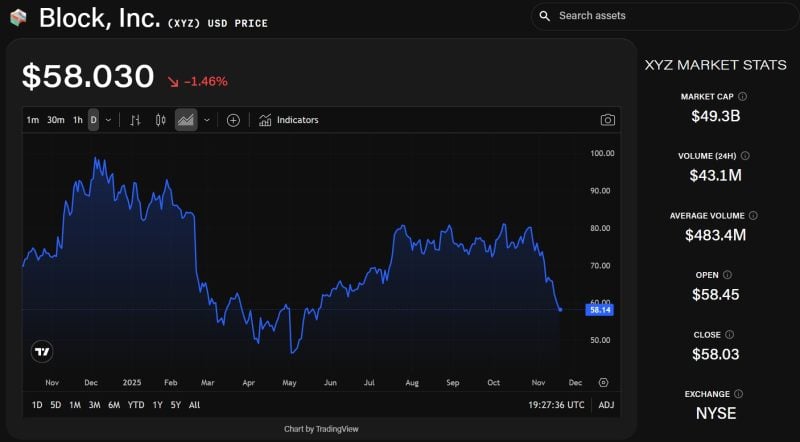The width and height of the screenshot is (800, 442).
Task: Select the 1m interval button
Action: (x=33, y=120)
